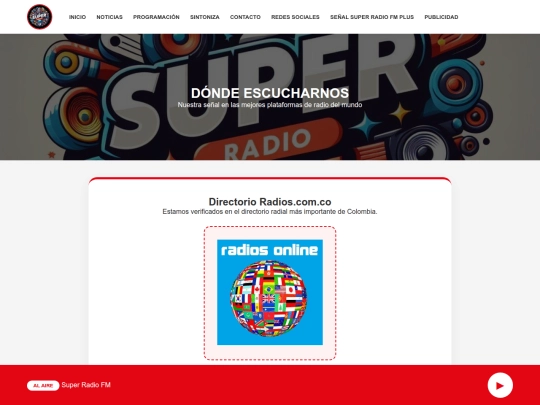540x405 pixels.
Task: Open the CONTACTO page
Action: coord(245,17)
